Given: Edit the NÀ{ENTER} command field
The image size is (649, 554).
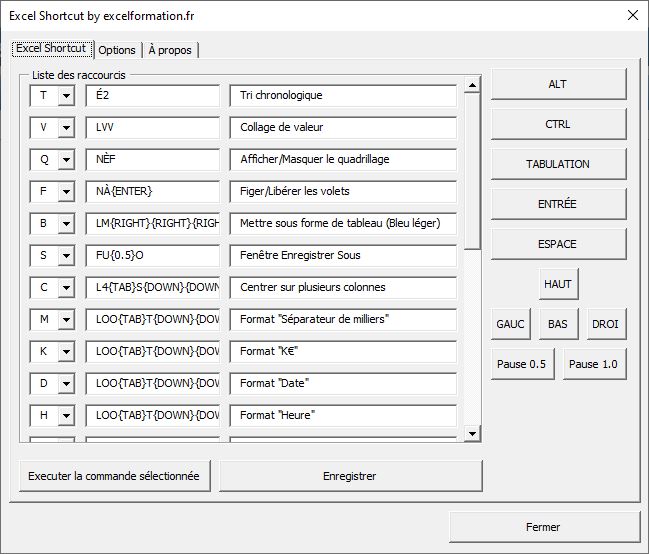Looking at the screenshot, I should coord(153,192).
